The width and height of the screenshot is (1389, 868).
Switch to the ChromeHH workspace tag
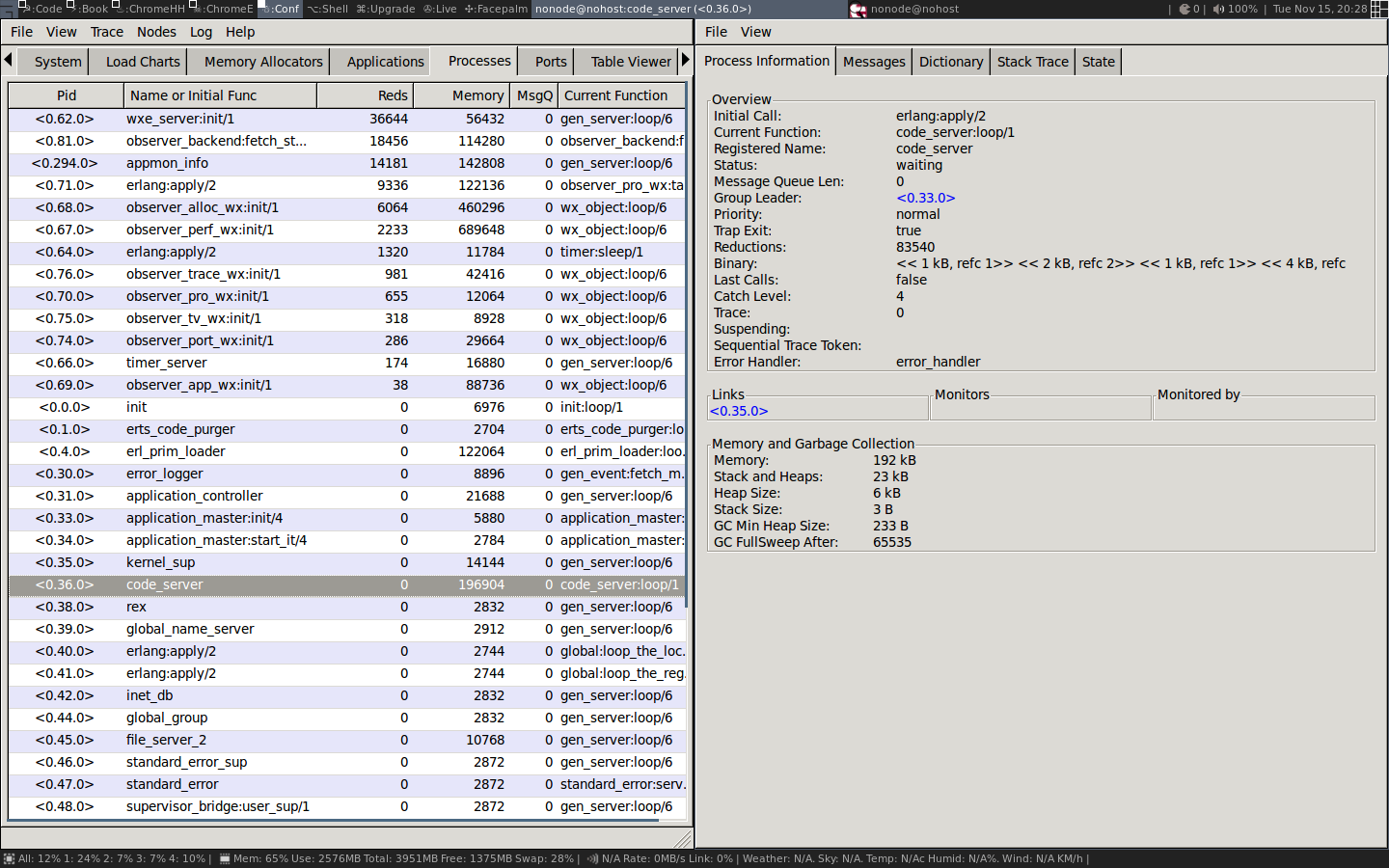(150, 9)
